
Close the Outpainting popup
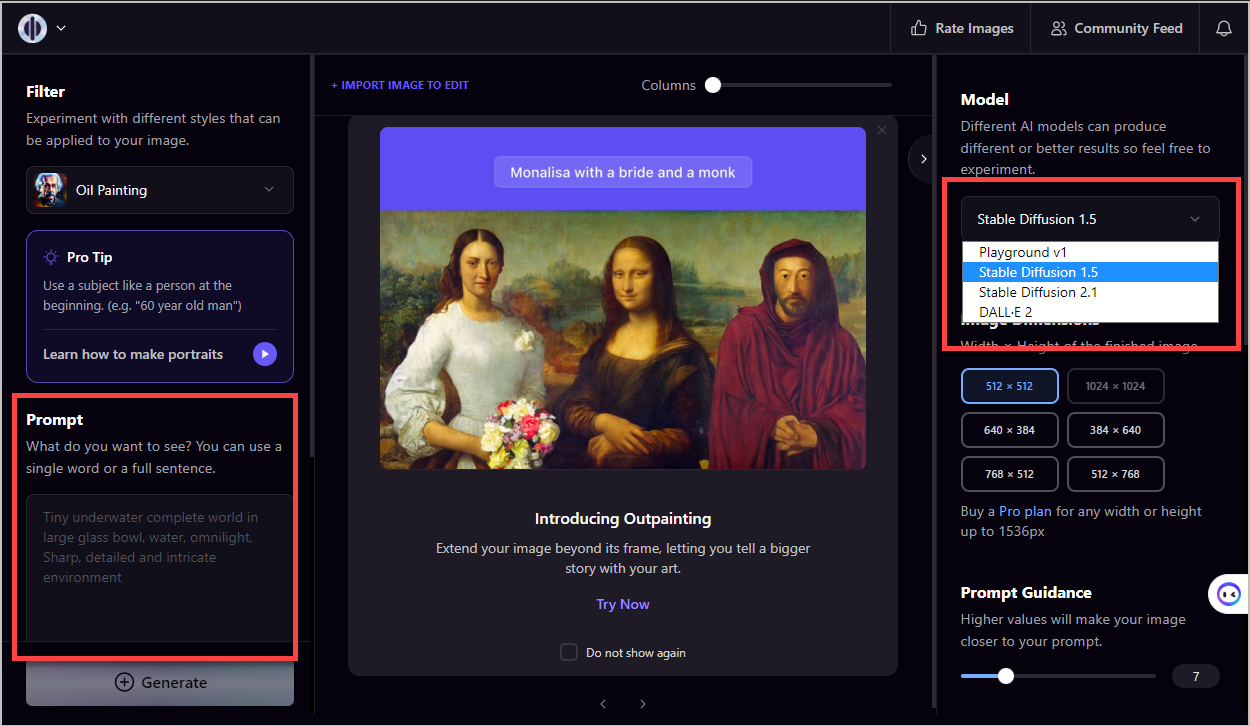tap(882, 130)
